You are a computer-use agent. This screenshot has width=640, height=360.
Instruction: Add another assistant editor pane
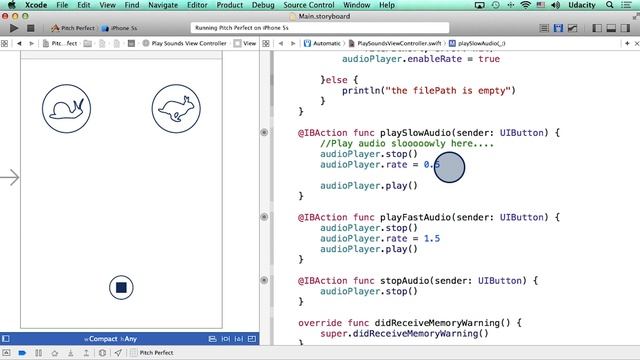[627, 43]
